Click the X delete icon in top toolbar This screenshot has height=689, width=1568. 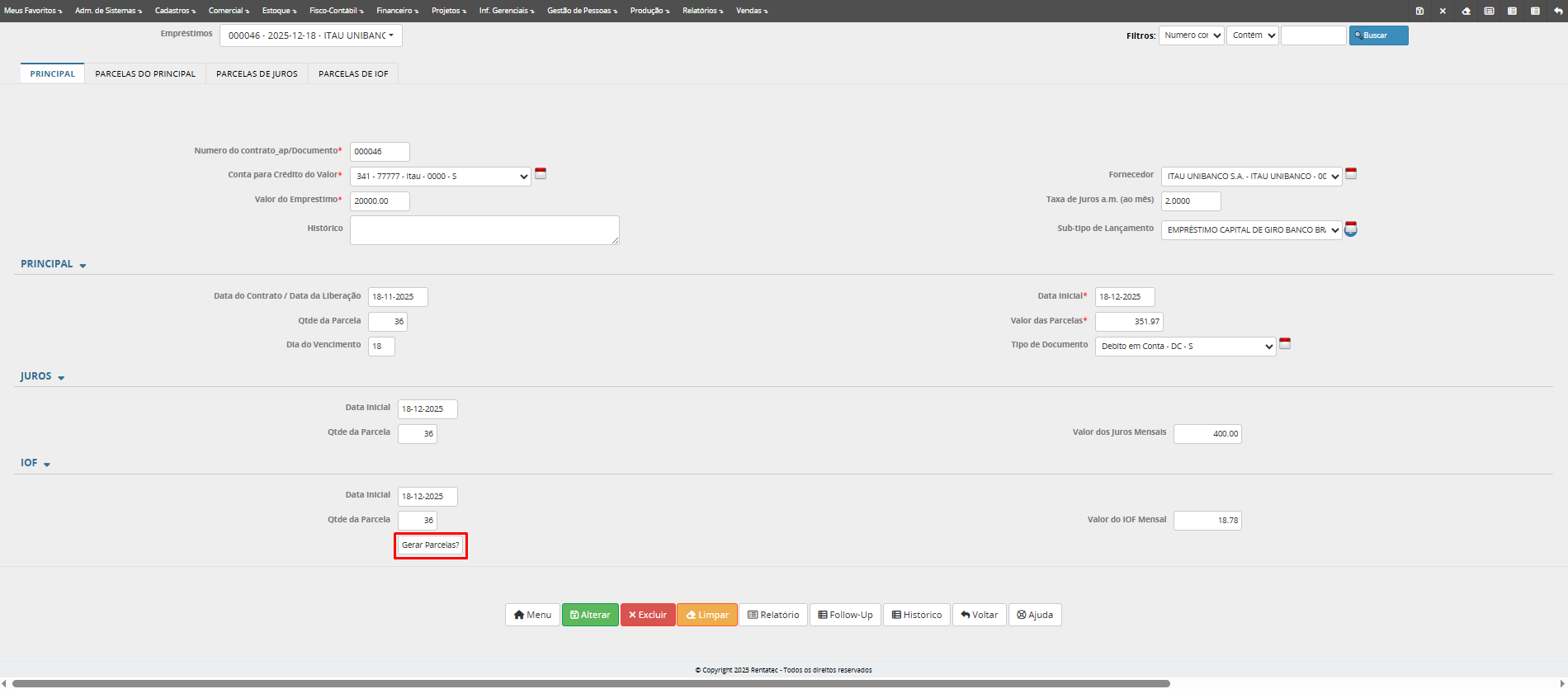coord(1443,11)
